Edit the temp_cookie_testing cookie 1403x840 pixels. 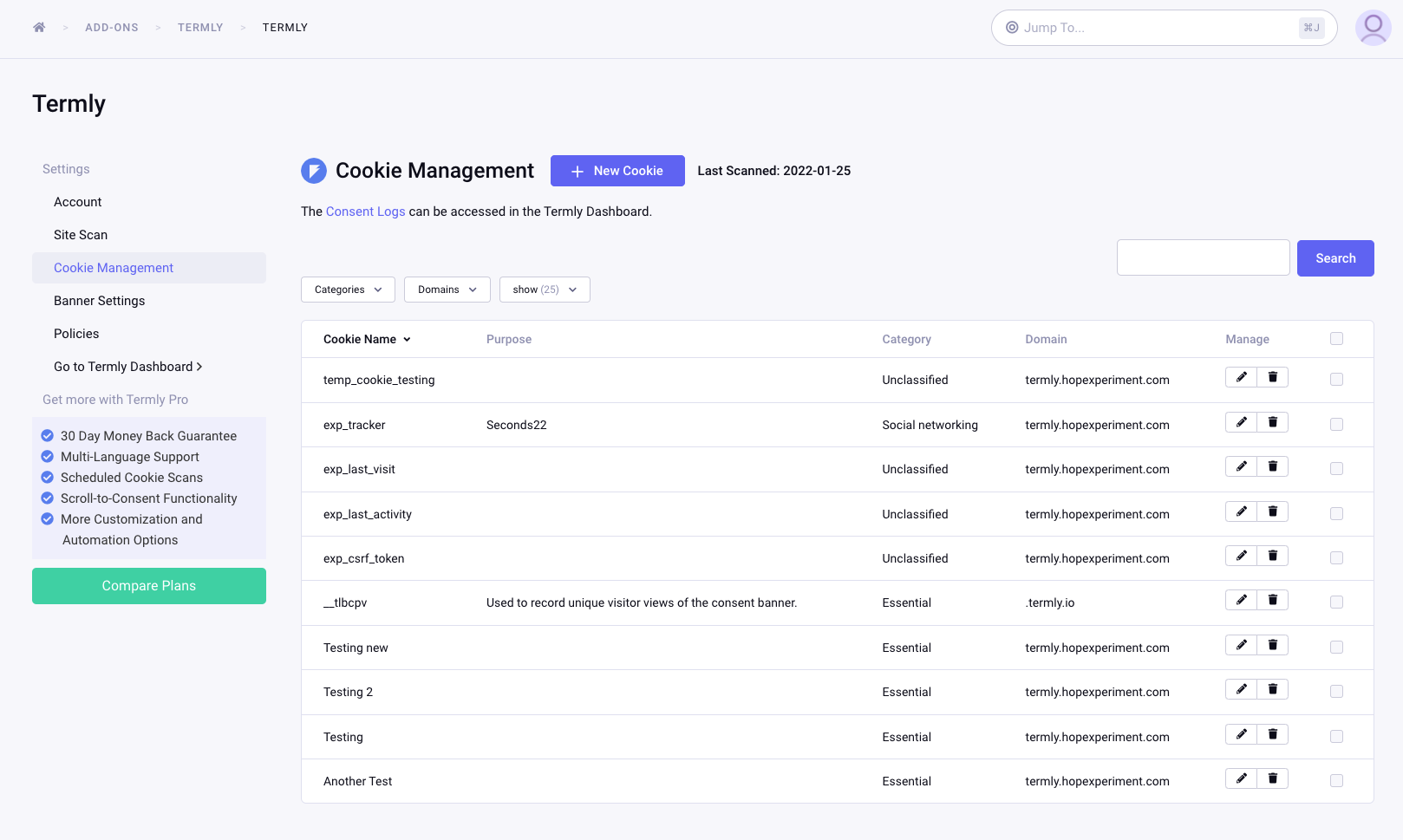1241,377
